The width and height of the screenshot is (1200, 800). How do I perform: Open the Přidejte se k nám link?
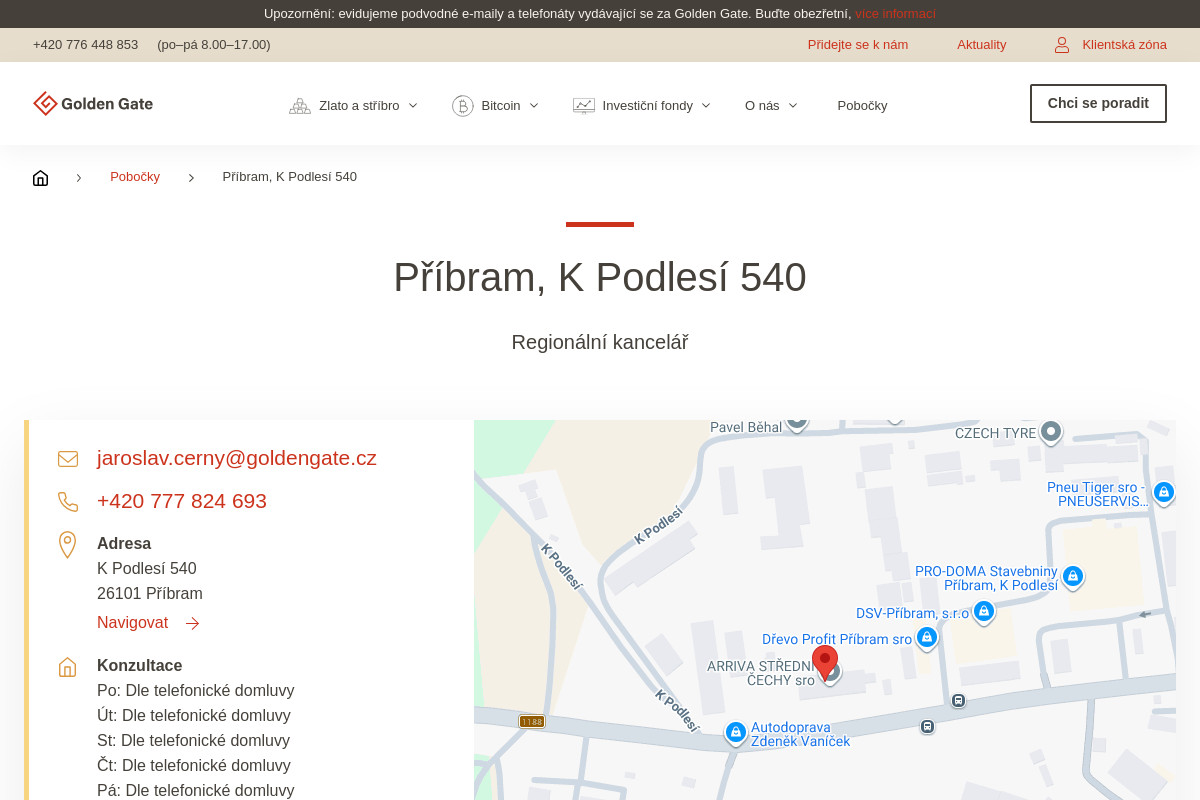[858, 45]
